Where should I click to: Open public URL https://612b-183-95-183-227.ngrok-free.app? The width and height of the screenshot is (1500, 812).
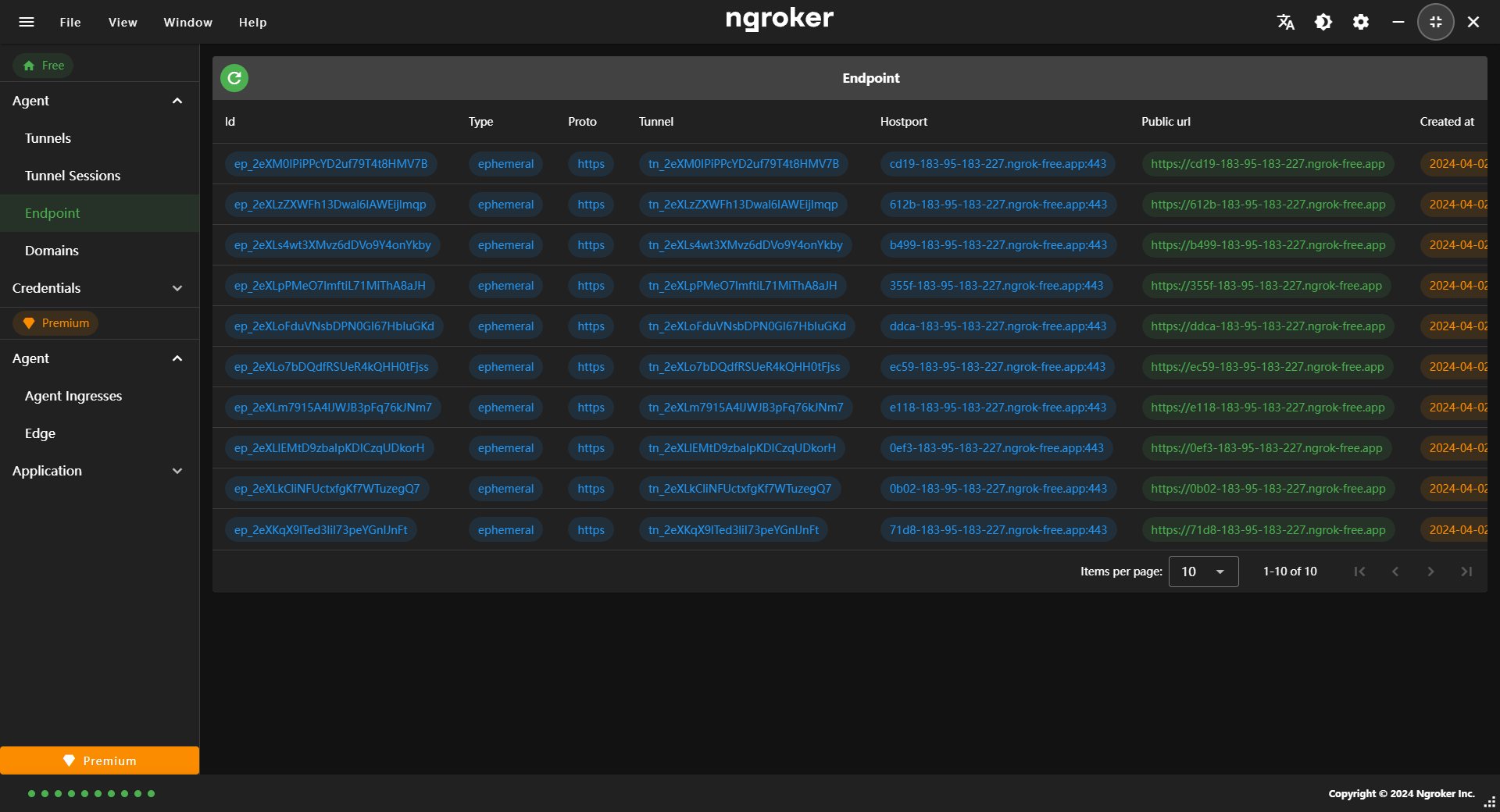[x=1268, y=205]
